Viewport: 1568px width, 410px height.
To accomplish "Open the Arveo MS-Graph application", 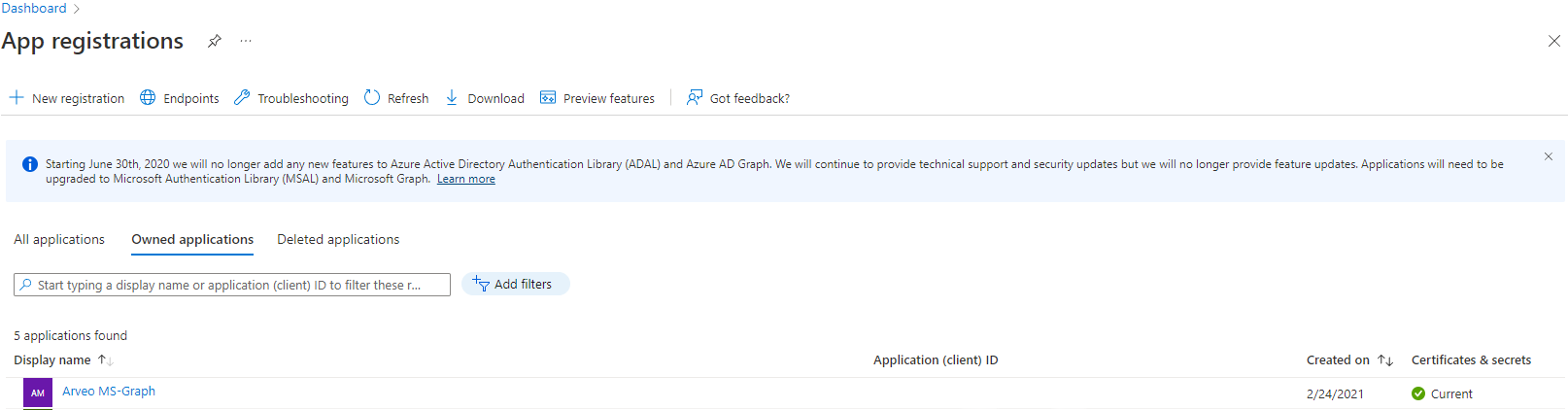I will tap(109, 392).
